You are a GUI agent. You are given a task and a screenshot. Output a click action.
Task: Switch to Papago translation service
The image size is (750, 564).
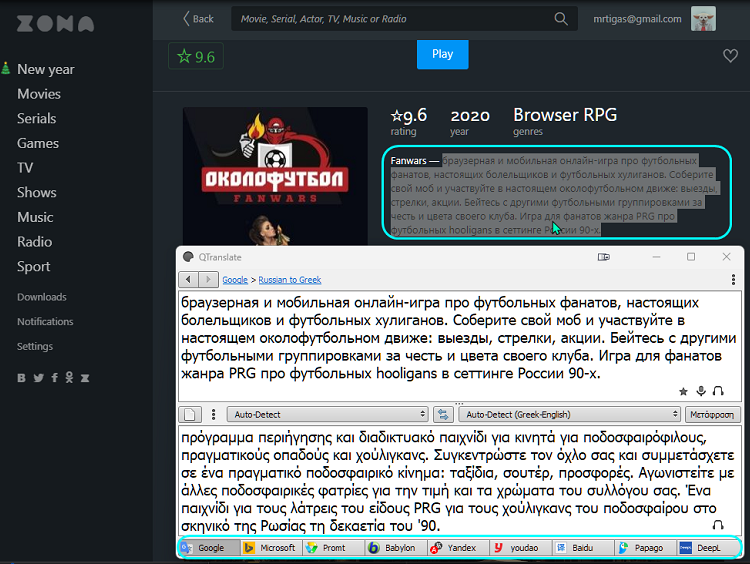[645, 548]
